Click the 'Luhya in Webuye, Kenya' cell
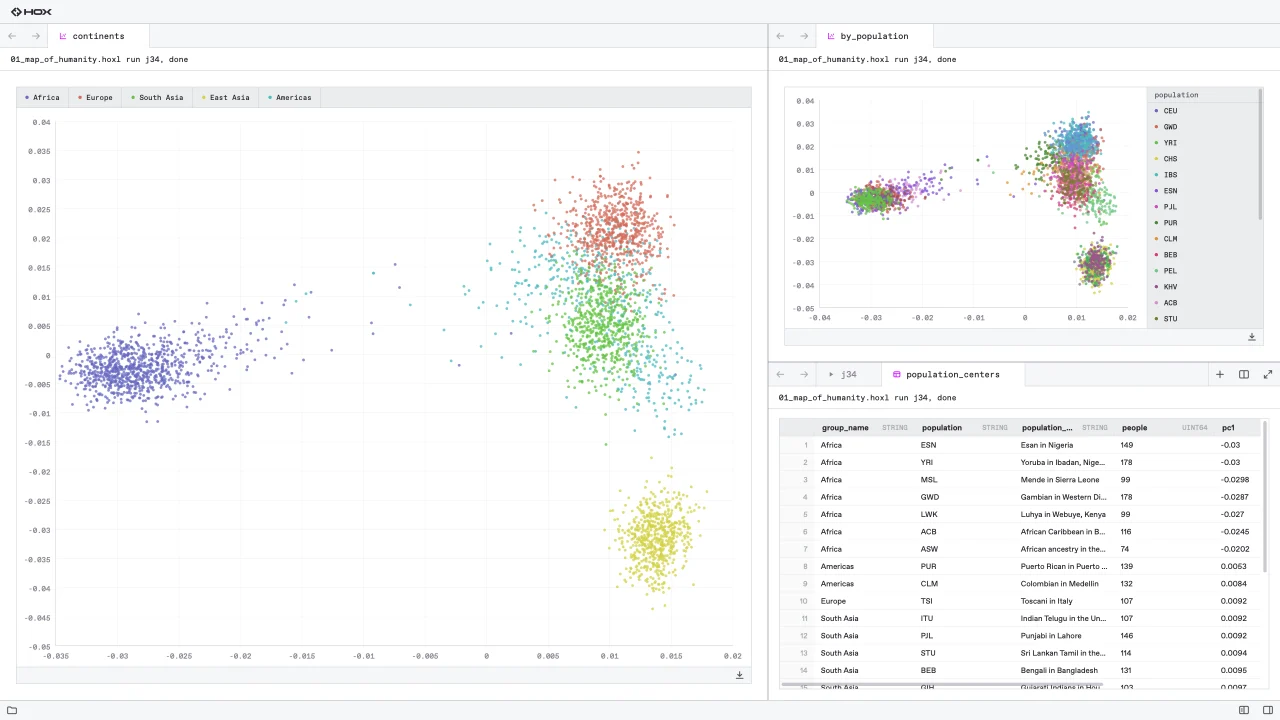Image resolution: width=1280 pixels, height=720 pixels. coord(1065,514)
